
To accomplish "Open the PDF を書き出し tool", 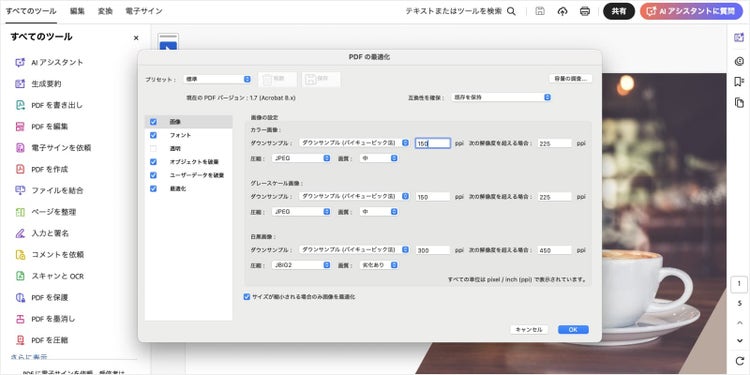I will click(49, 105).
